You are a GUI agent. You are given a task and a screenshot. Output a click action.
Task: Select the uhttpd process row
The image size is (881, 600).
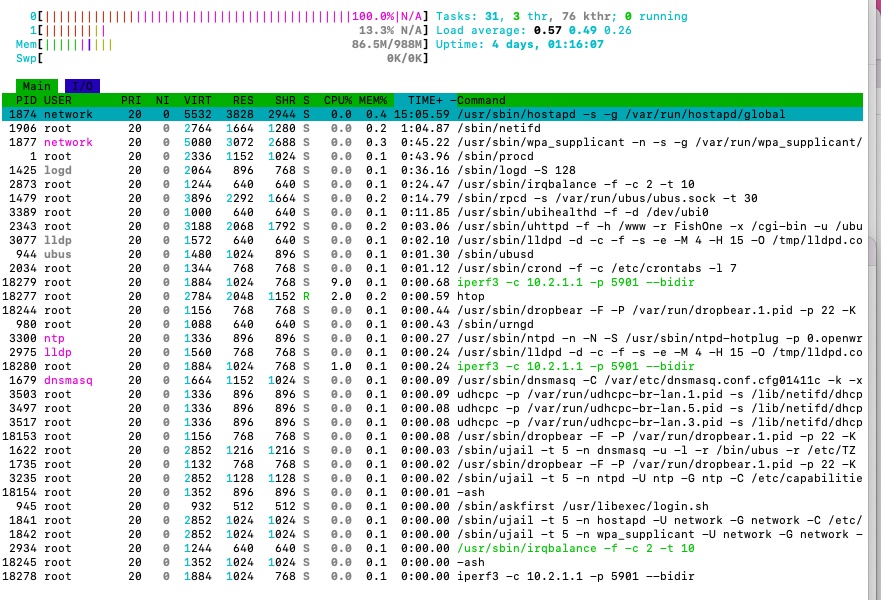pos(432,226)
